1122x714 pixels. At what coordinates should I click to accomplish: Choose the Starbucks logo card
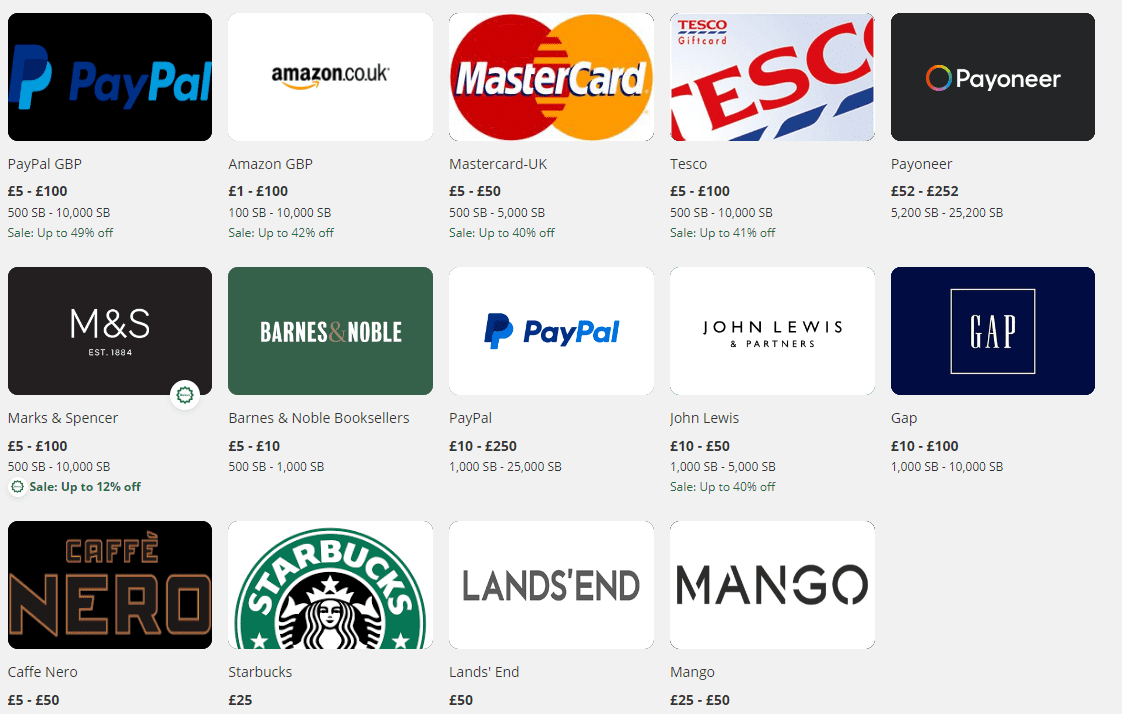coord(331,585)
